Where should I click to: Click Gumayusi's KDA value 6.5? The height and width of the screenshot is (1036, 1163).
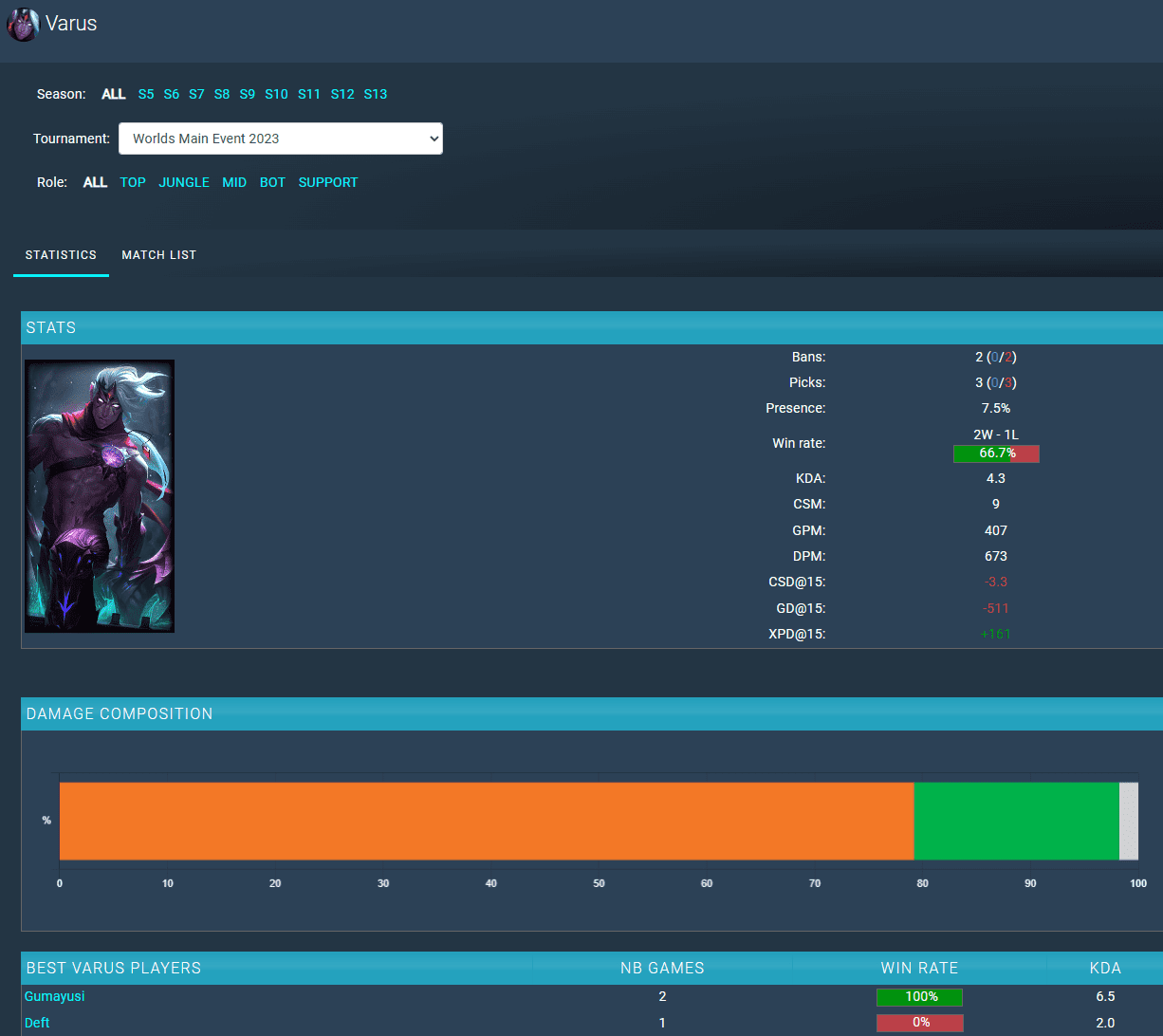click(1105, 996)
